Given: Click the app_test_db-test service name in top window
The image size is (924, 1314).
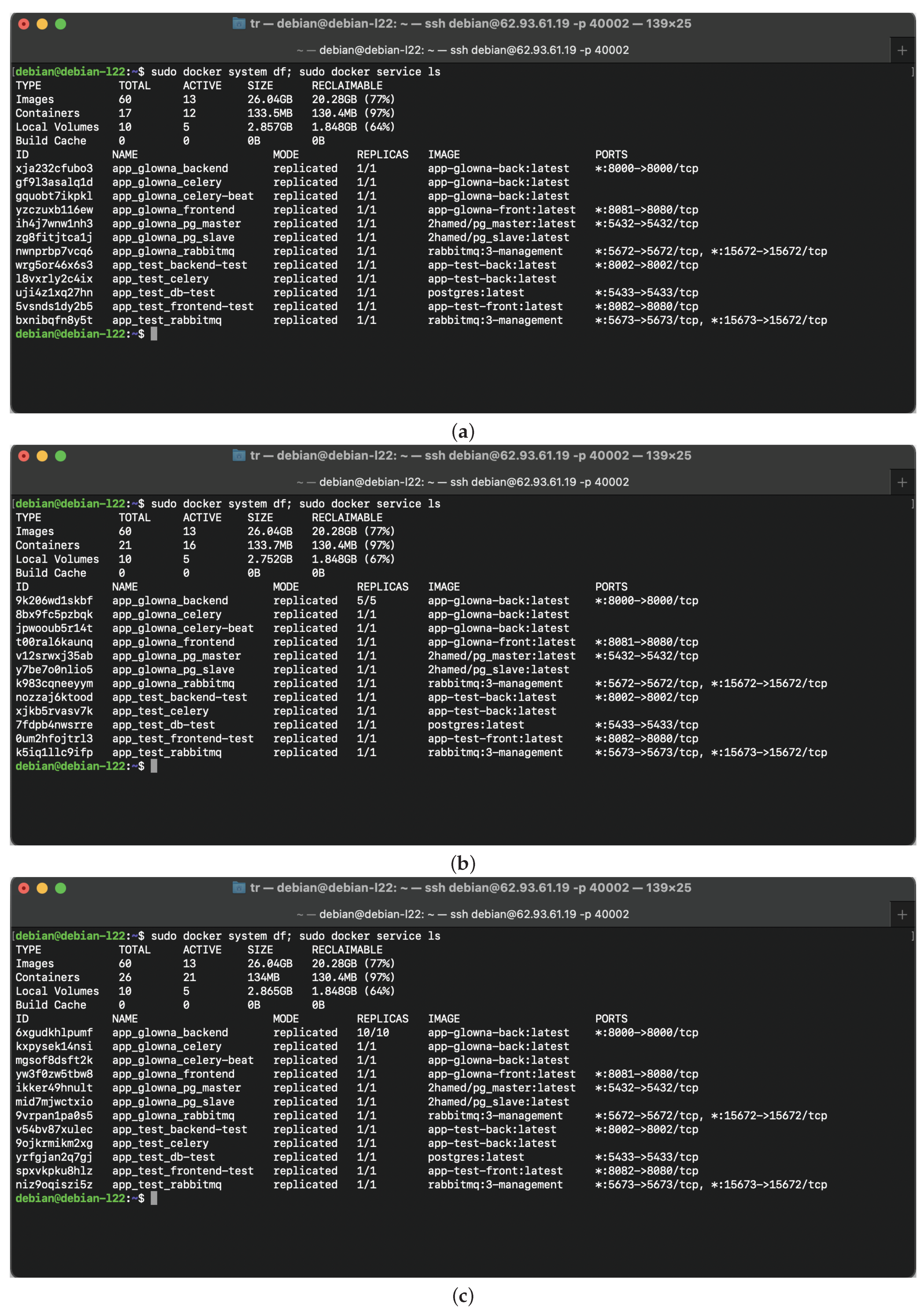Looking at the screenshot, I should (164, 293).
